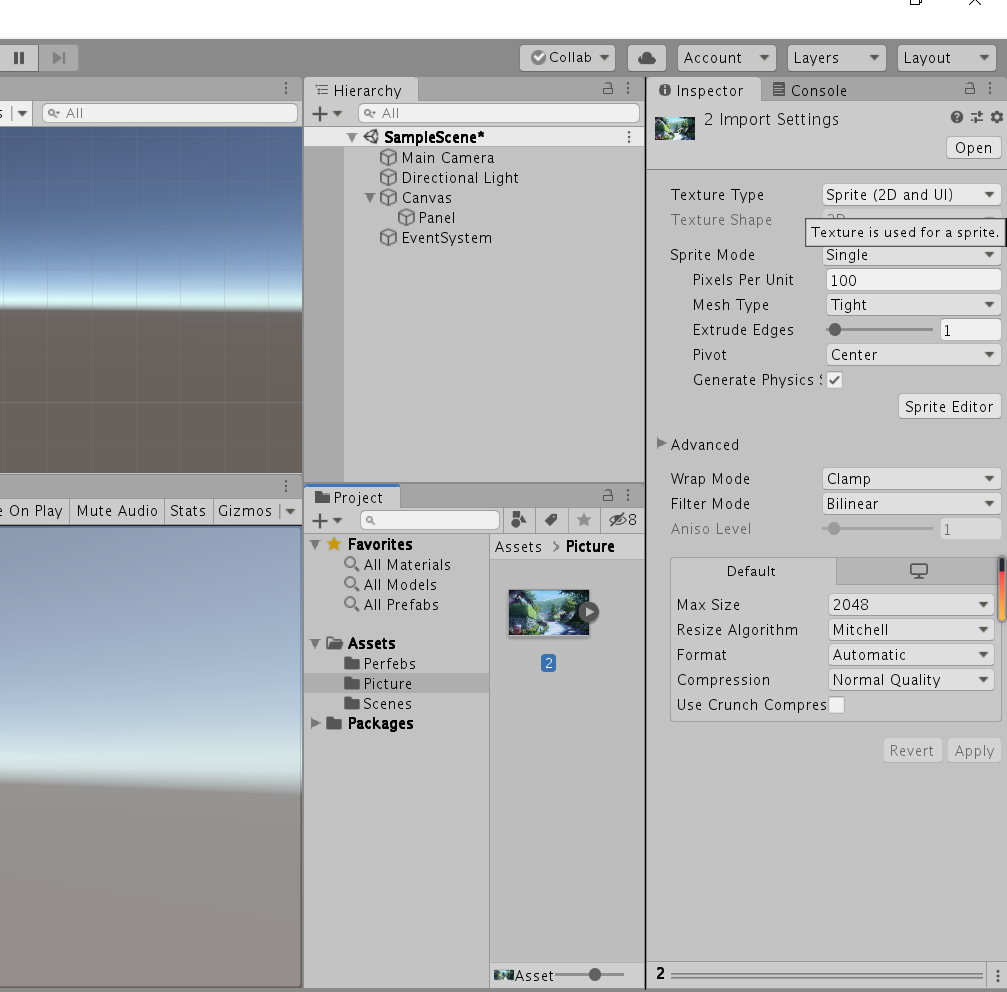
Task: Open the Pivot dropdown
Action: (x=913, y=355)
